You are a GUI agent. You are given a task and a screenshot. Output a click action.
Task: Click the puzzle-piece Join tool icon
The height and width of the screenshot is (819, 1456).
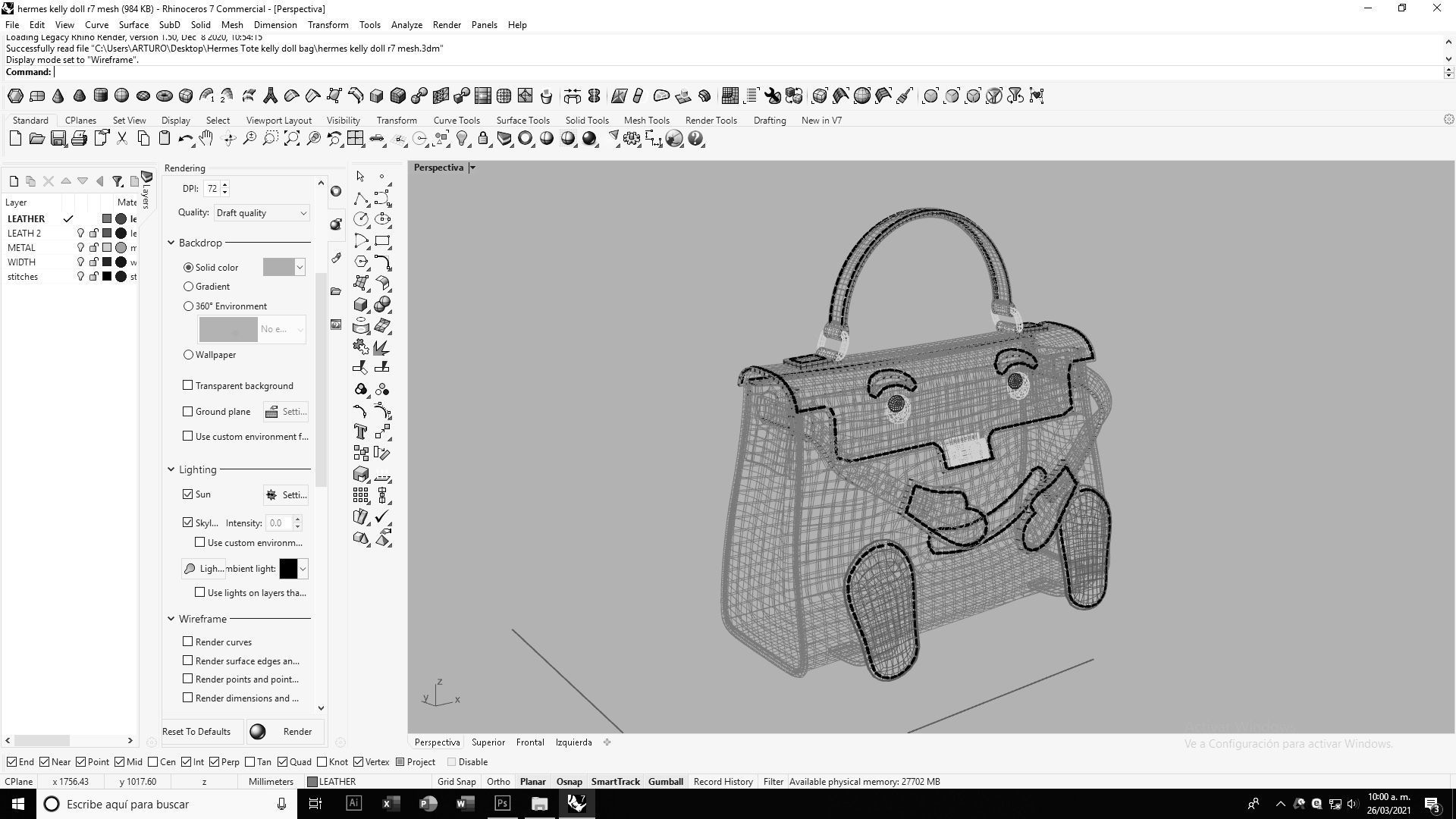point(361,347)
